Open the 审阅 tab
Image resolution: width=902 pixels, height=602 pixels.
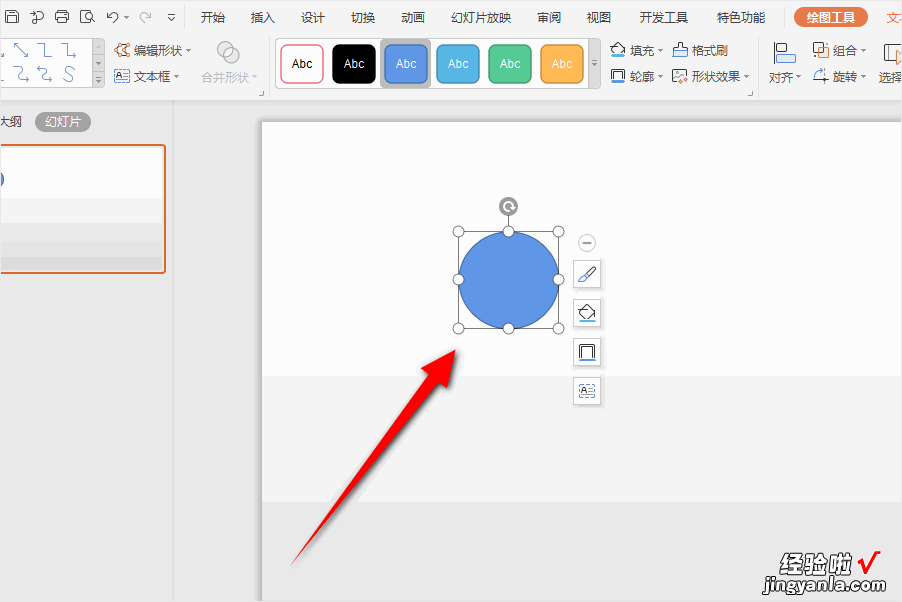click(x=549, y=18)
